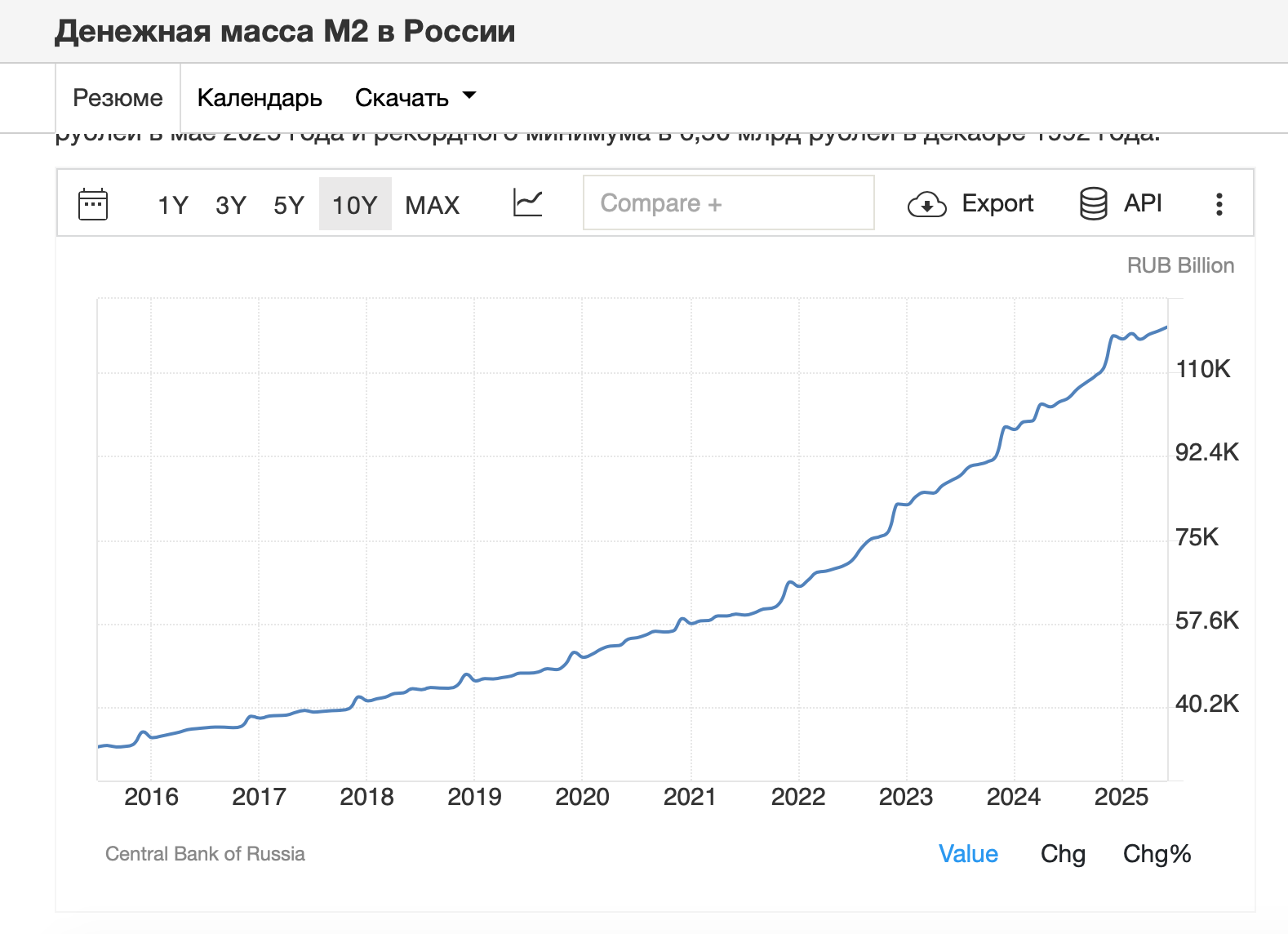Screen dimensions: 1288x934
Task: Open the calendar date range picker
Action: pos(93,204)
